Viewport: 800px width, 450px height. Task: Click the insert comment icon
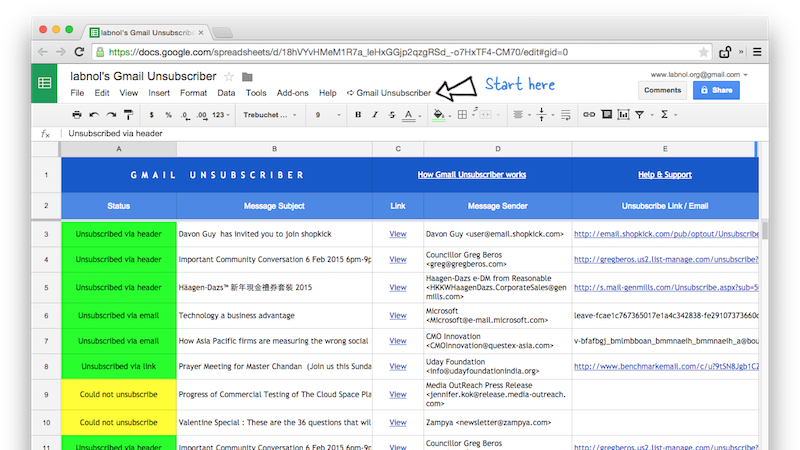[x=607, y=115]
